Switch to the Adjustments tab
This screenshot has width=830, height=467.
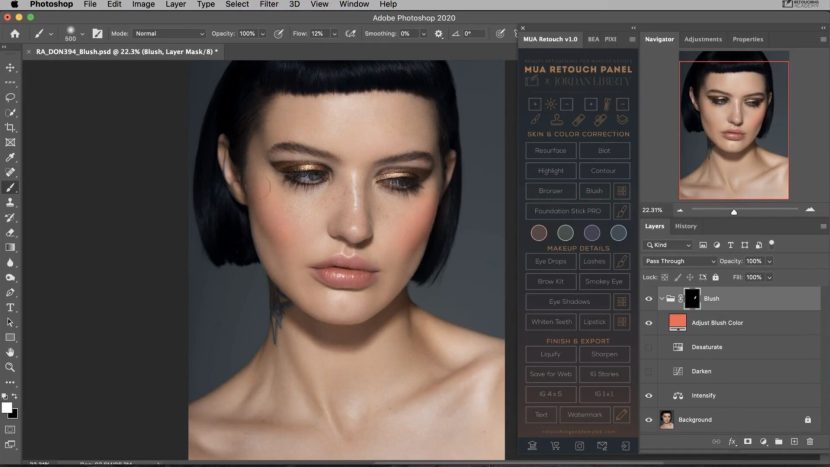click(702, 39)
